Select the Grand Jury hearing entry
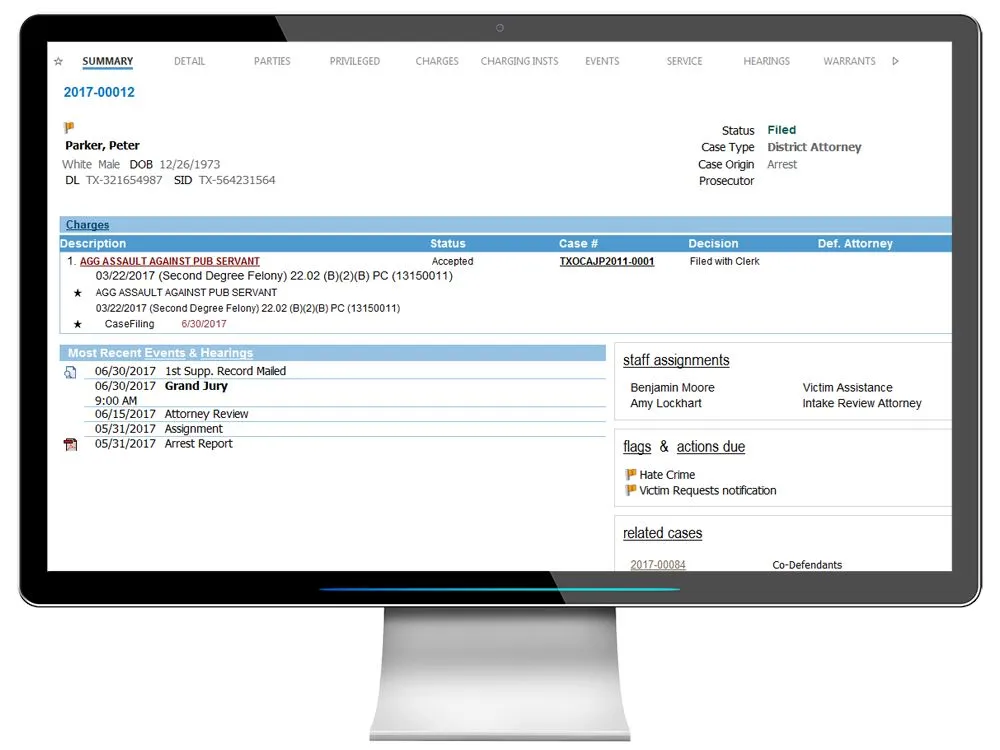The image size is (1000, 750). (x=196, y=386)
